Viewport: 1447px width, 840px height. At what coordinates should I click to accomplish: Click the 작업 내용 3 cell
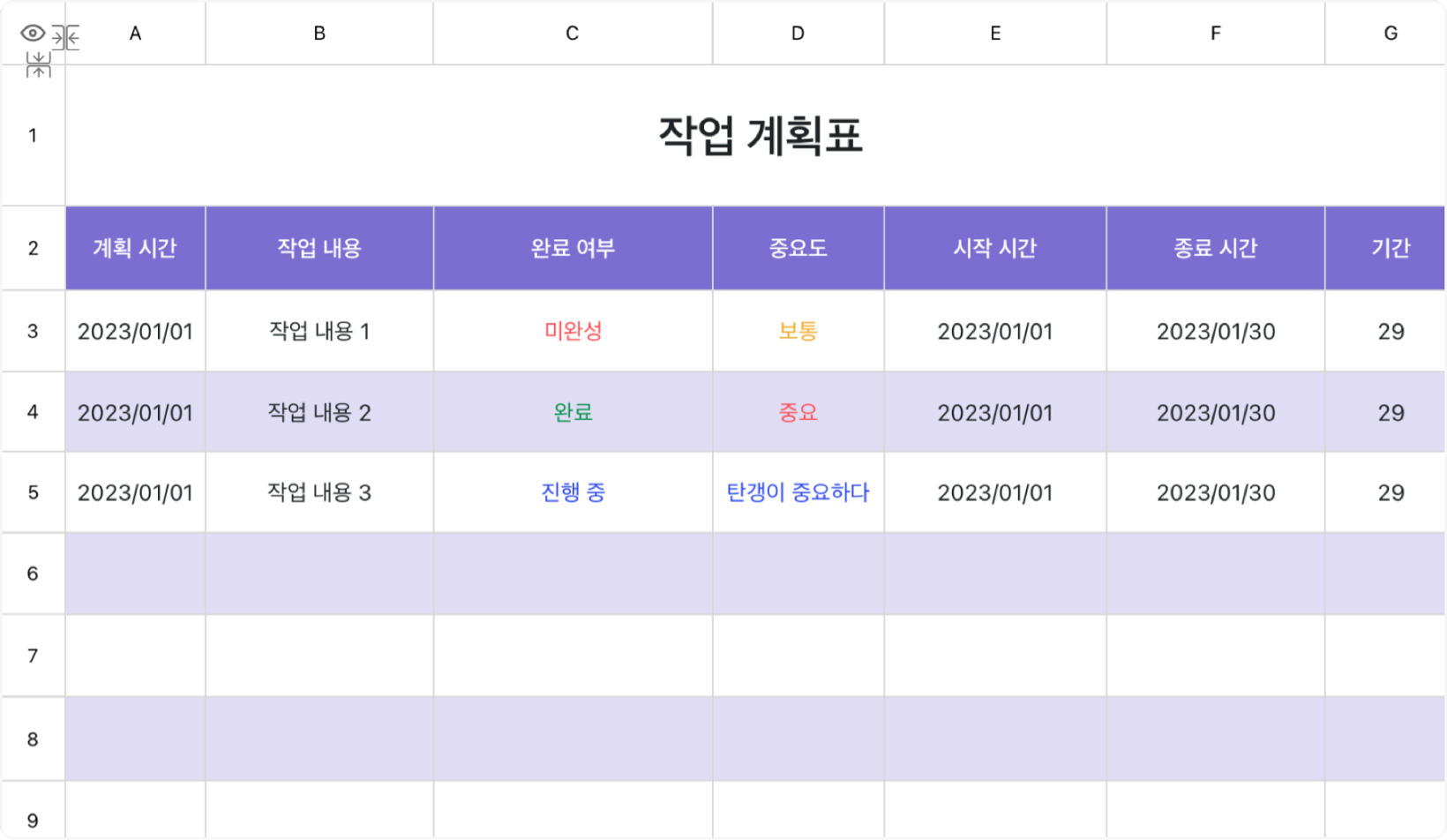[x=319, y=492]
